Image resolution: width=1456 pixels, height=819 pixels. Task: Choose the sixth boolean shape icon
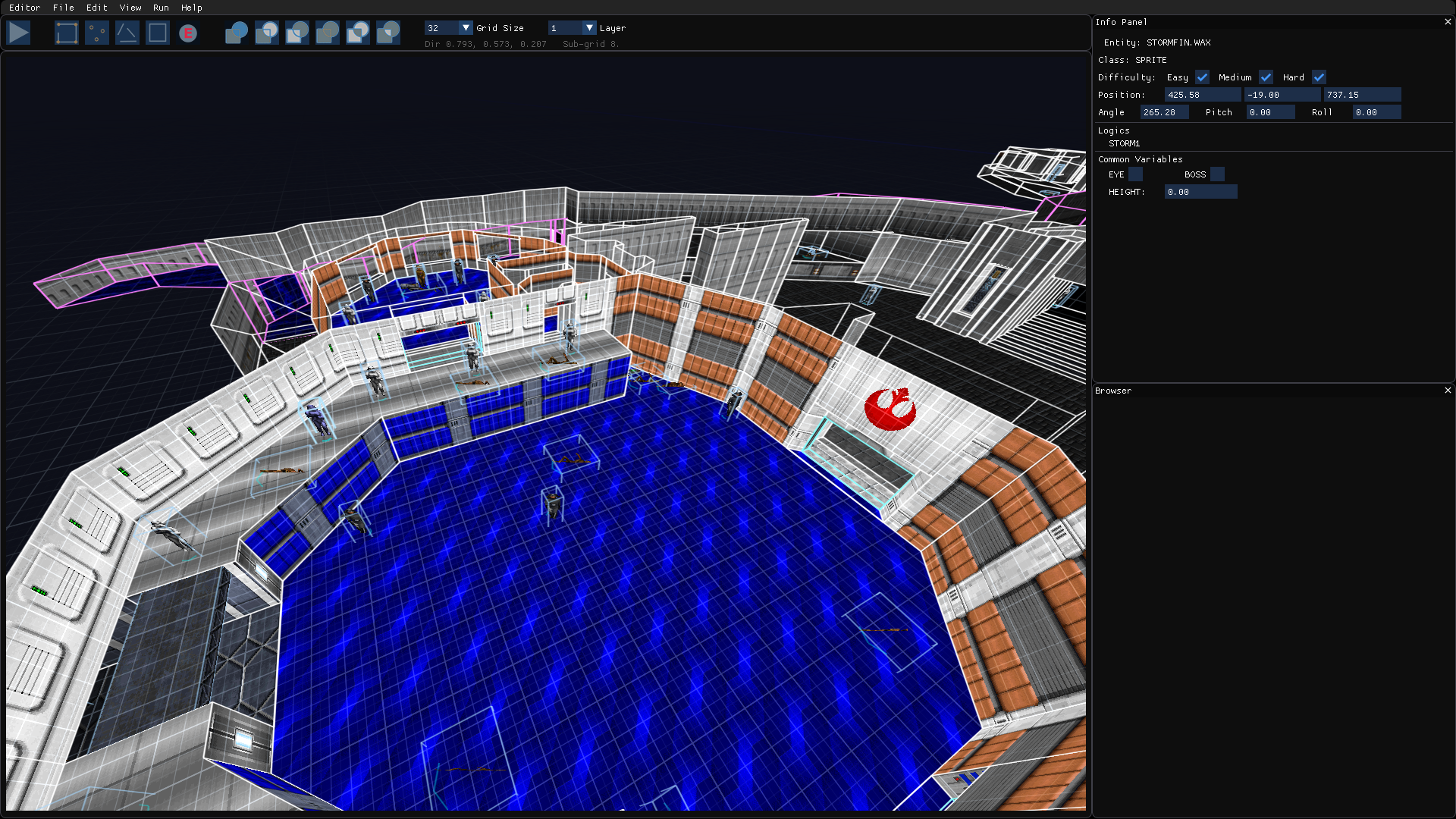point(388,33)
